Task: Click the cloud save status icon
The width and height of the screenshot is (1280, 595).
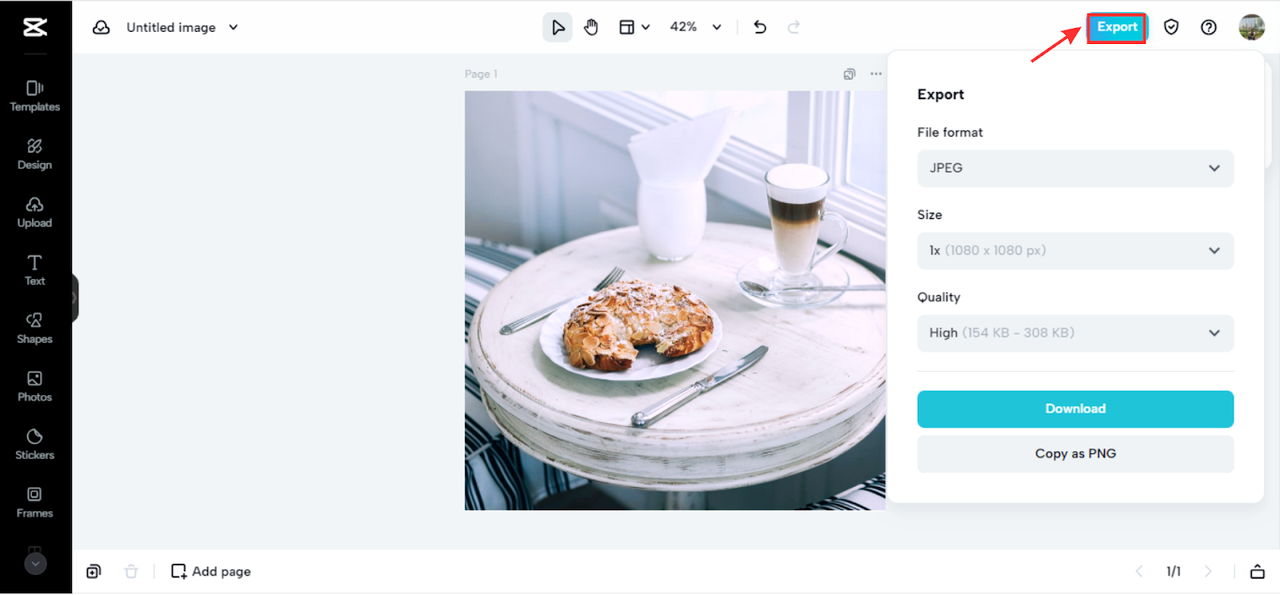Action: (x=101, y=28)
